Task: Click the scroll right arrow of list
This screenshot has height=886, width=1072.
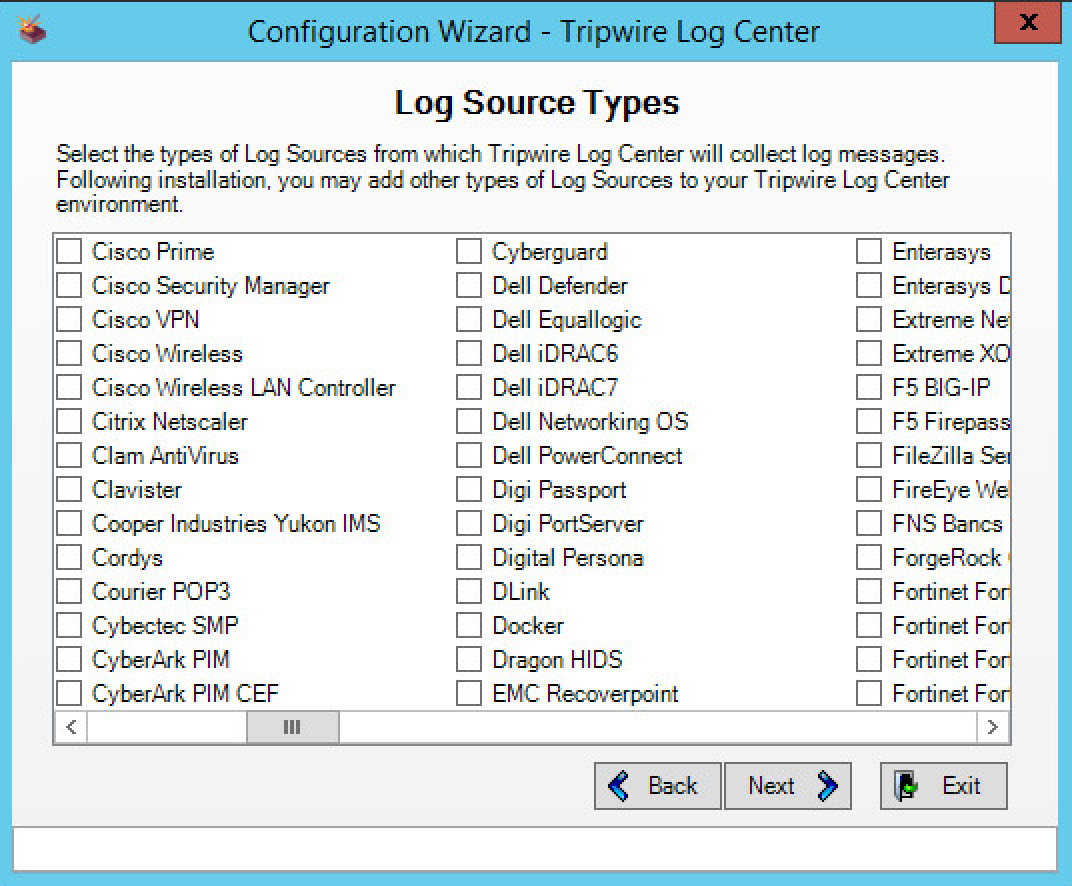Action: pos(992,727)
